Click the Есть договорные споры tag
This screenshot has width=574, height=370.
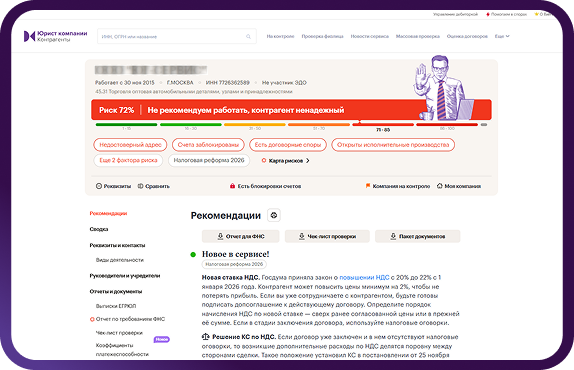point(288,145)
